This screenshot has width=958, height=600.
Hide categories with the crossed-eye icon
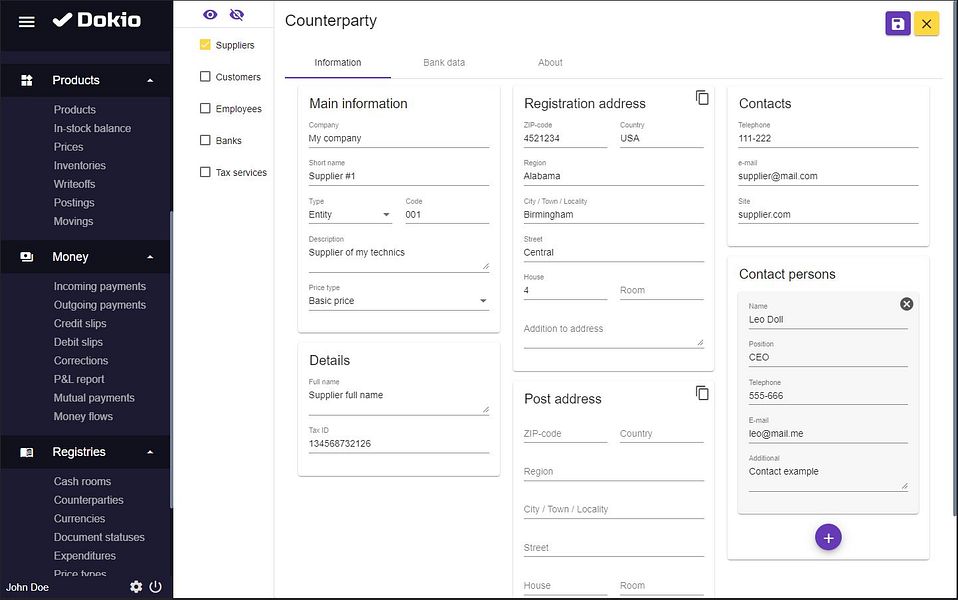[x=237, y=14]
